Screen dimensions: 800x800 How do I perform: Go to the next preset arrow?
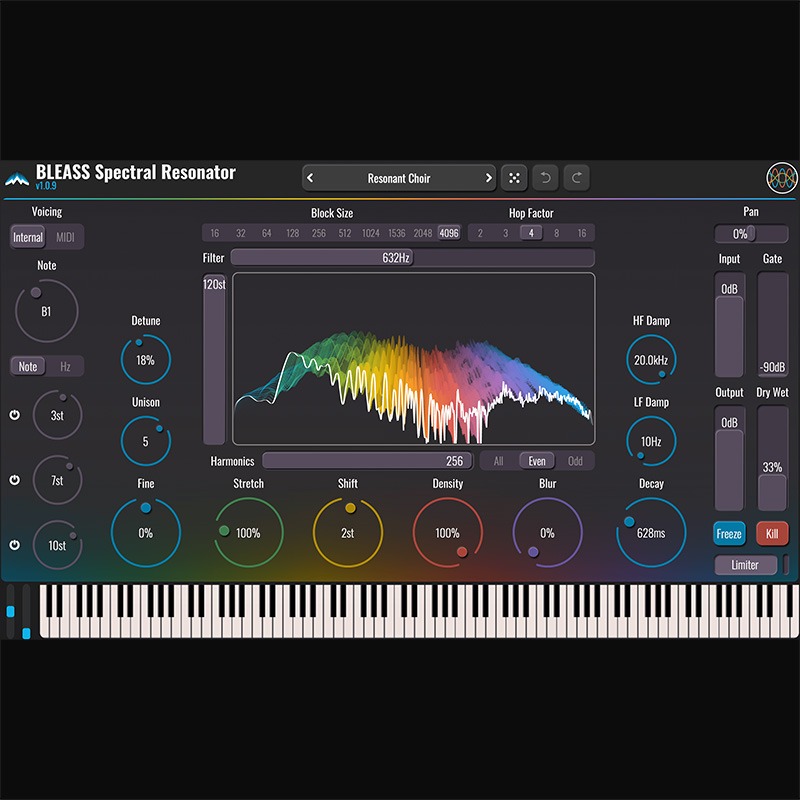(488, 178)
